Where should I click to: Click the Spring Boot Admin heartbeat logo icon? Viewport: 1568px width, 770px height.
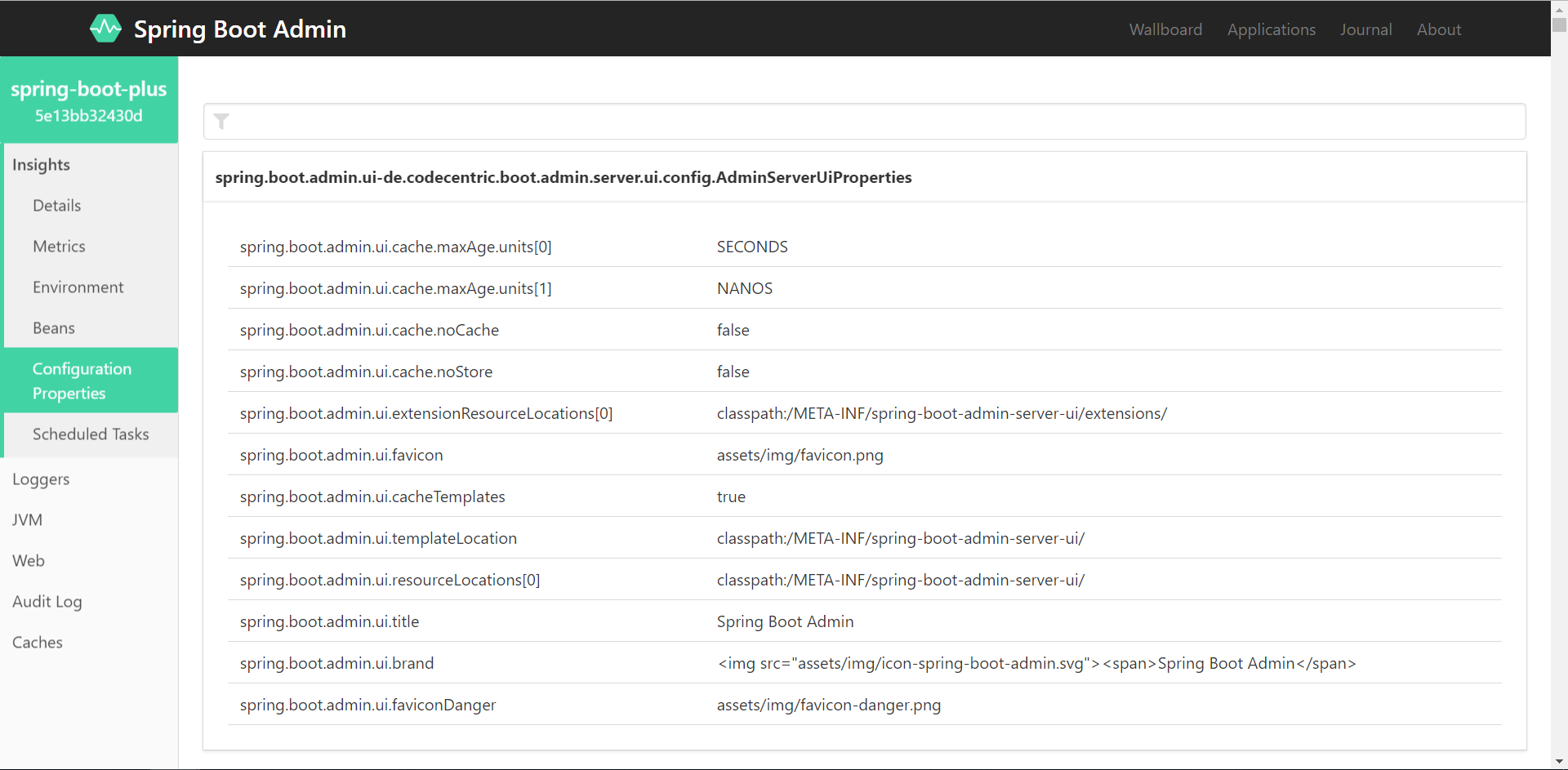tap(105, 29)
